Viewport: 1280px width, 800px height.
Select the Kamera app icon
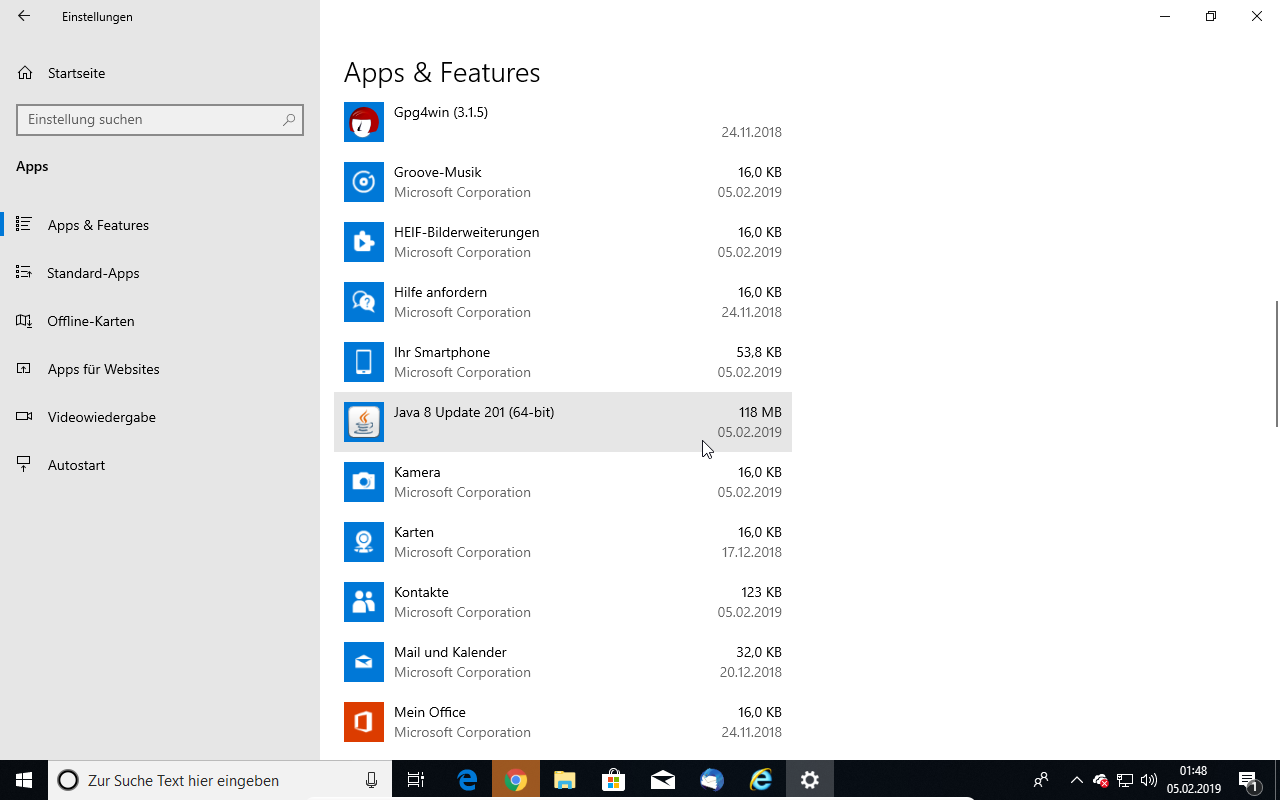click(x=364, y=482)
